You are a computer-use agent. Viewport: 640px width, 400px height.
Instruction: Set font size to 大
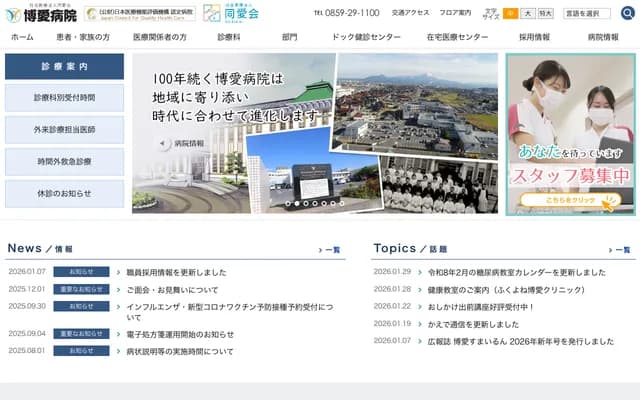tap(527, 13)
